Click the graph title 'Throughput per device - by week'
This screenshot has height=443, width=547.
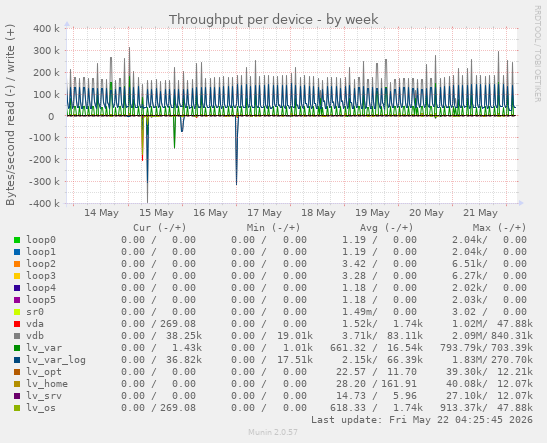(x=274, y=20)
